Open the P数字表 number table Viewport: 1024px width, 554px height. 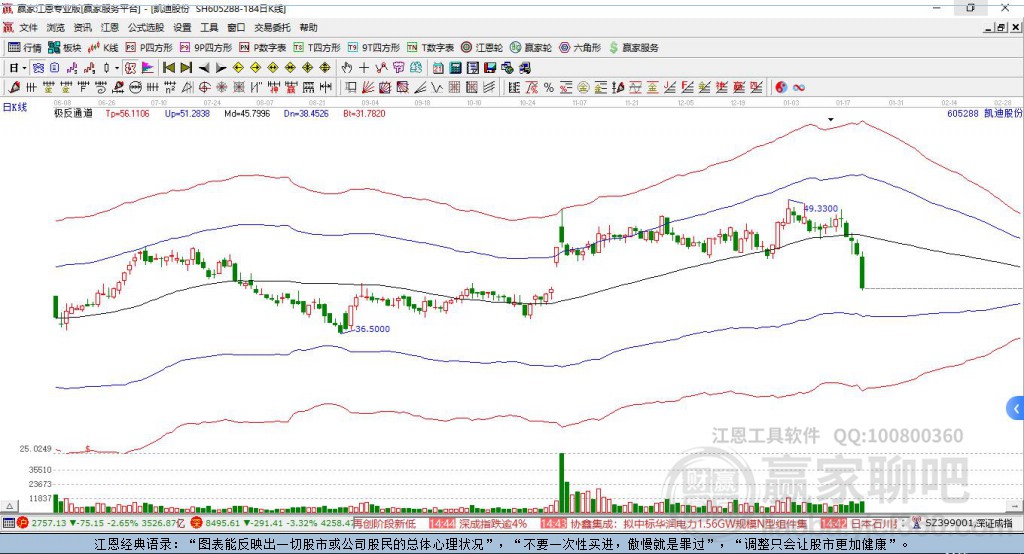coord(262,48)
